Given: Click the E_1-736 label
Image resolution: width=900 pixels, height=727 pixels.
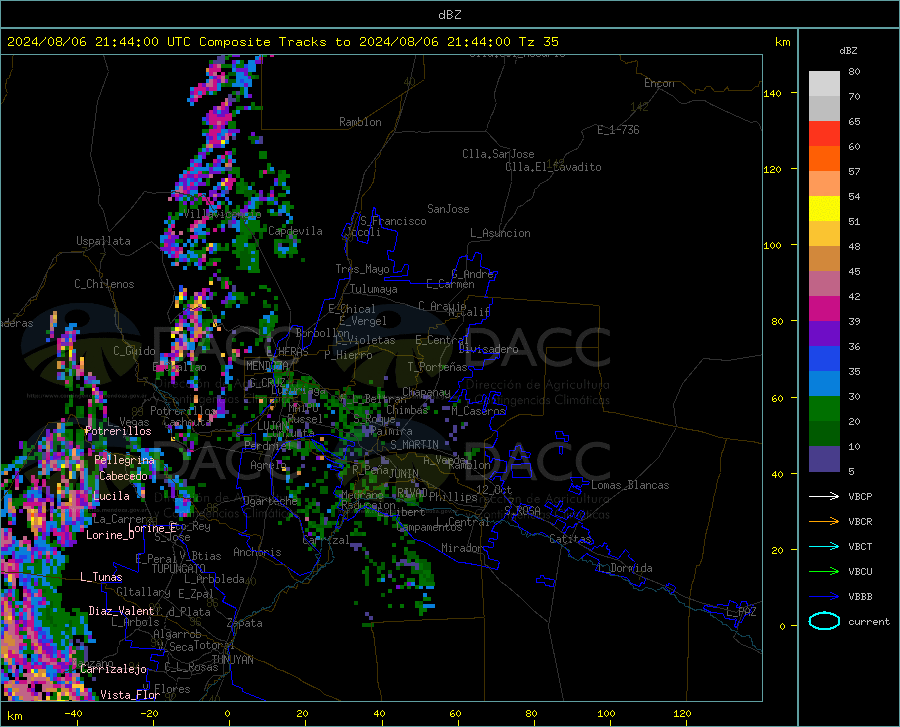Looking at the screenshot, I should [x=618, y=130].
